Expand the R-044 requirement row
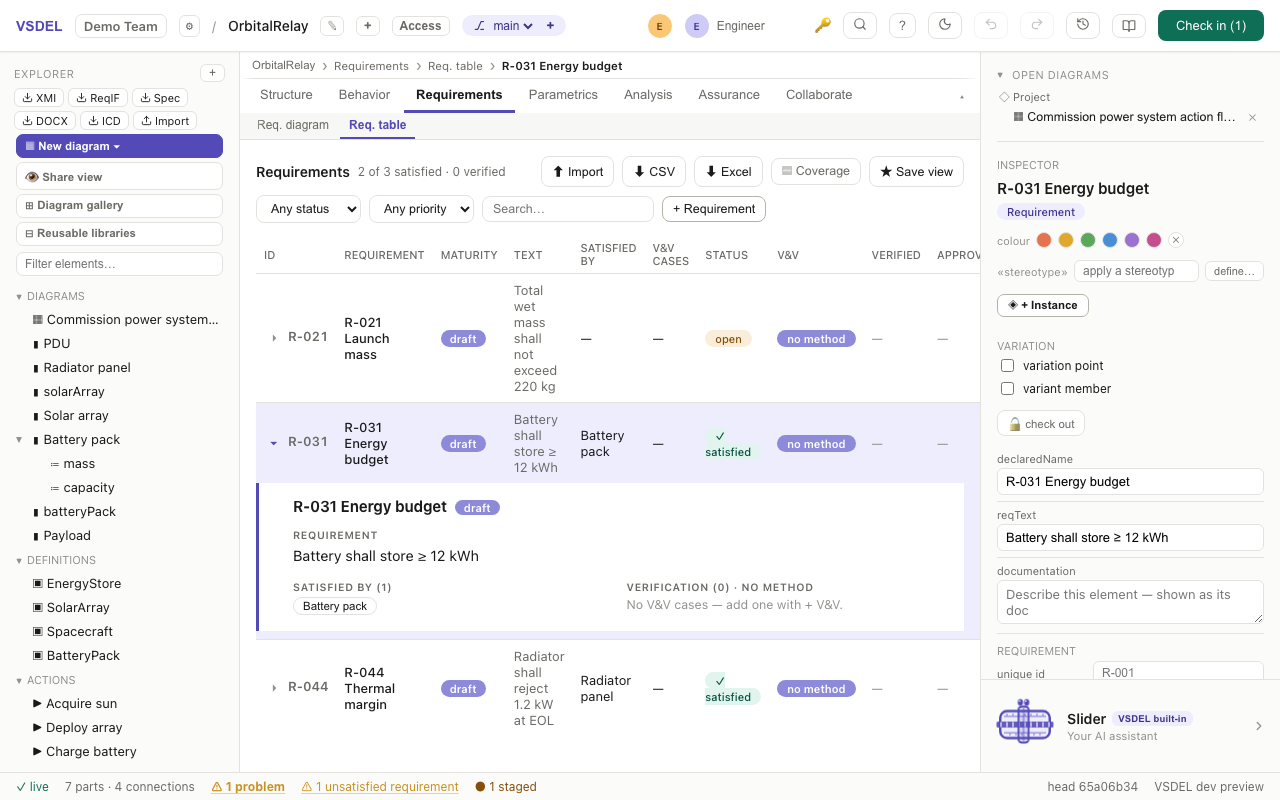The width and height of the screenshot is (1280, 800). point(274,688)
